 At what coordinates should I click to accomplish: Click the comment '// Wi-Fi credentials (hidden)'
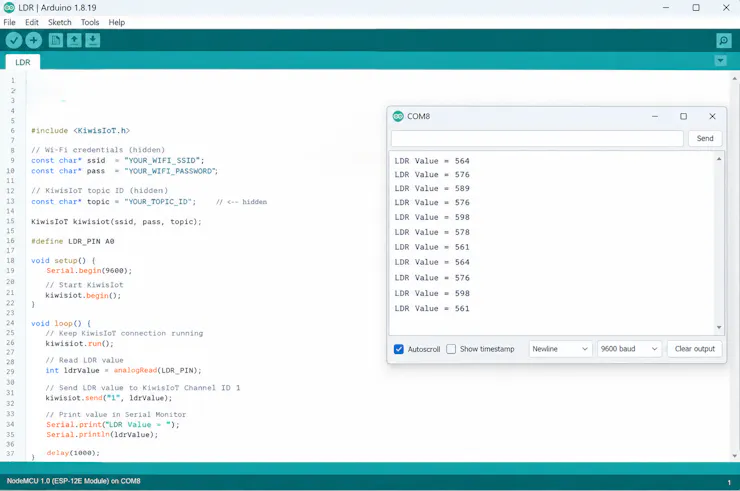(x=98, y=150)
